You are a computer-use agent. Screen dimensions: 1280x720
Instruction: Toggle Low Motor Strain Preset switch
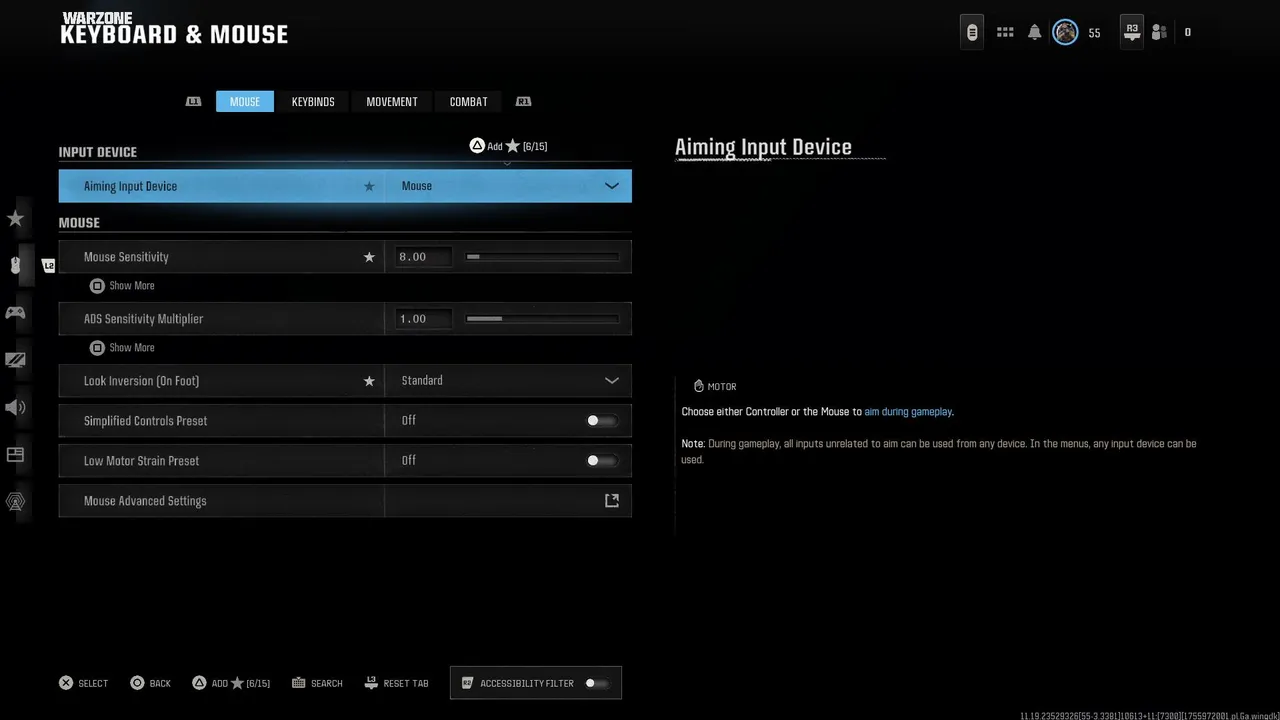coord(602,461)
